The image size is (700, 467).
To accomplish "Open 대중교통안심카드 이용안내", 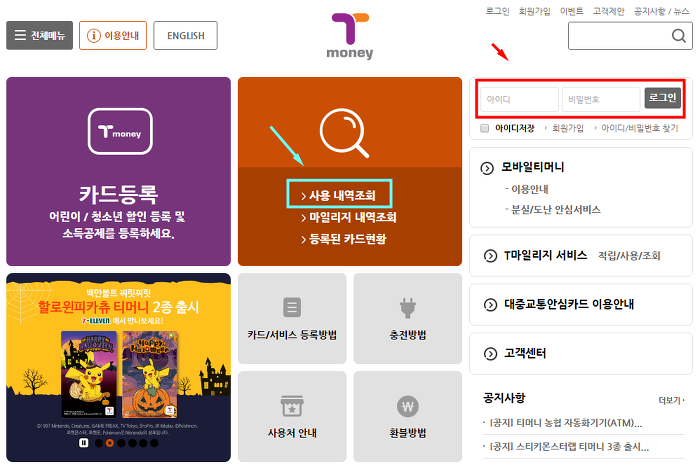I will [x=569, y=304].
